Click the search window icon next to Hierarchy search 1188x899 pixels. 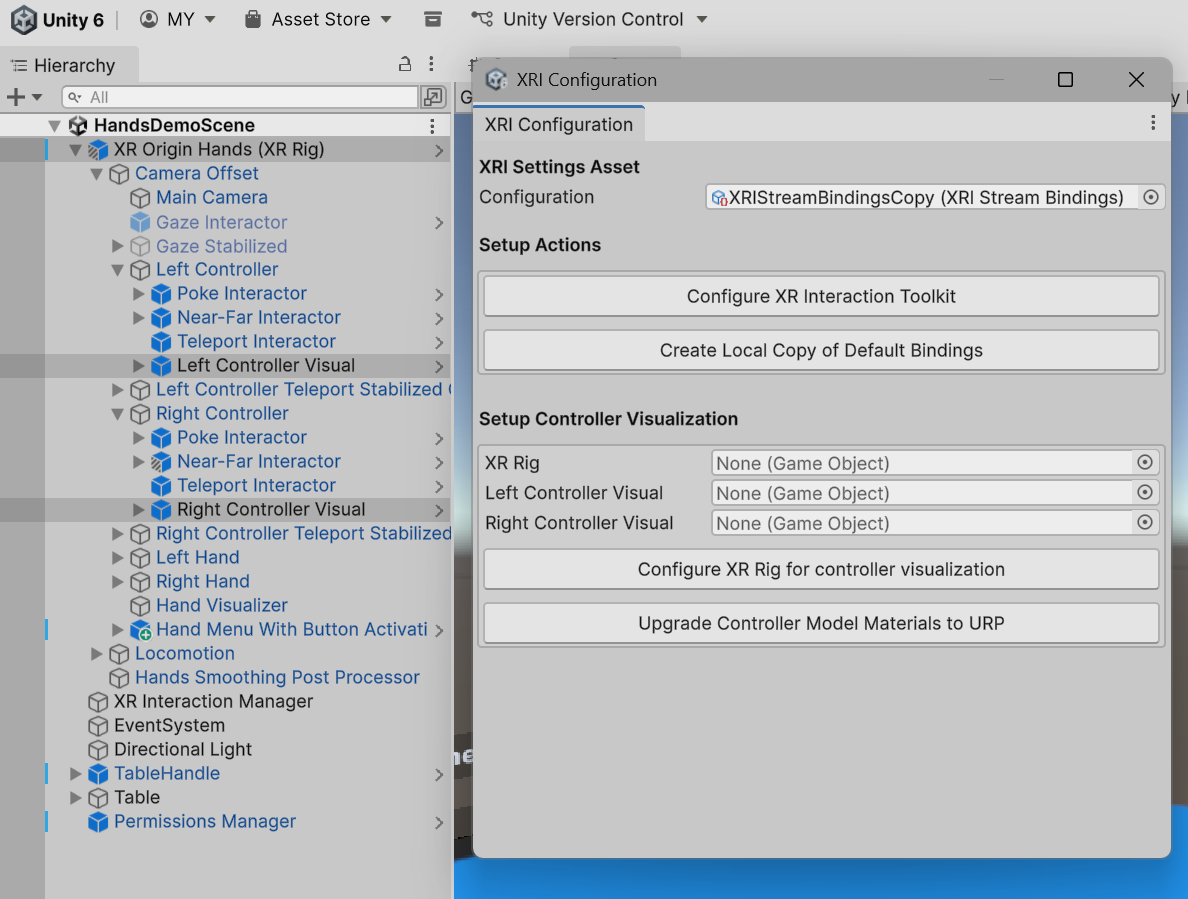click(433, 97)
